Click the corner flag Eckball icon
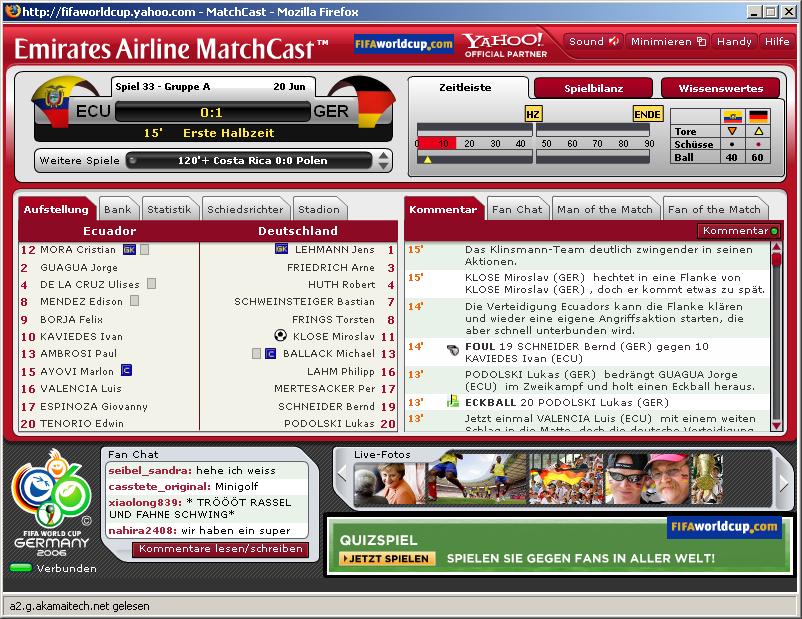 point(453,402)
